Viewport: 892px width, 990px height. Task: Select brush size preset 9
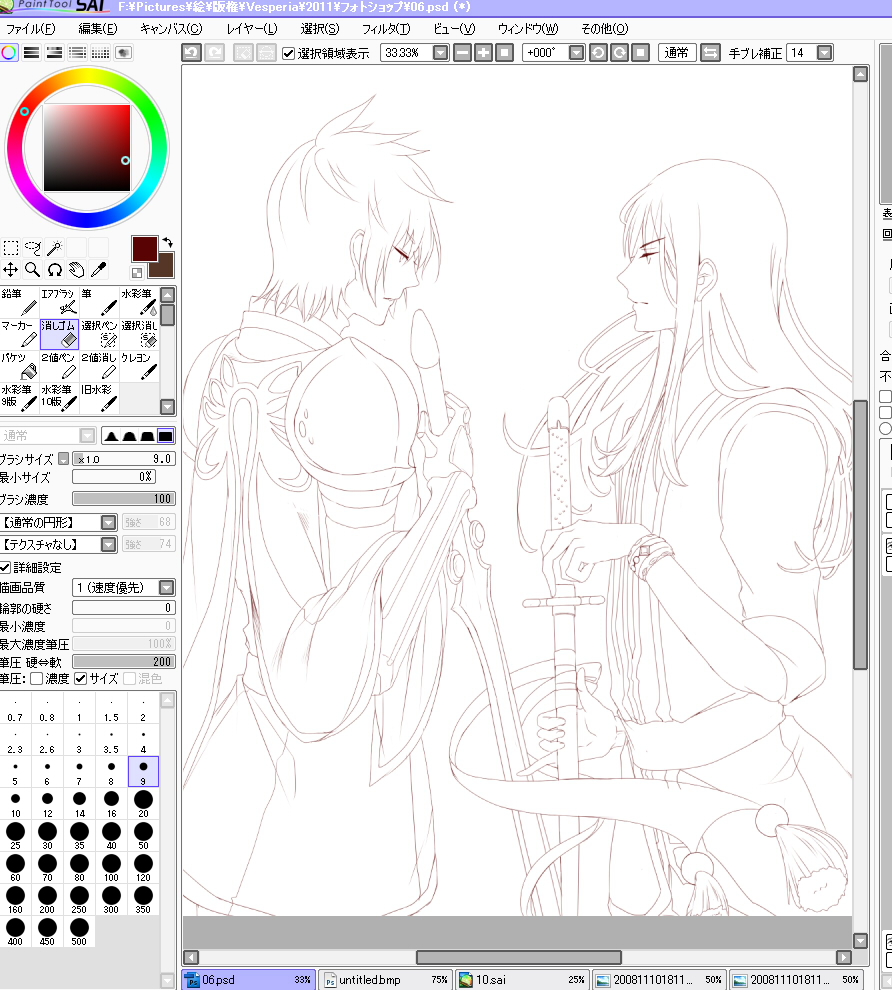[x=143, y=772]
